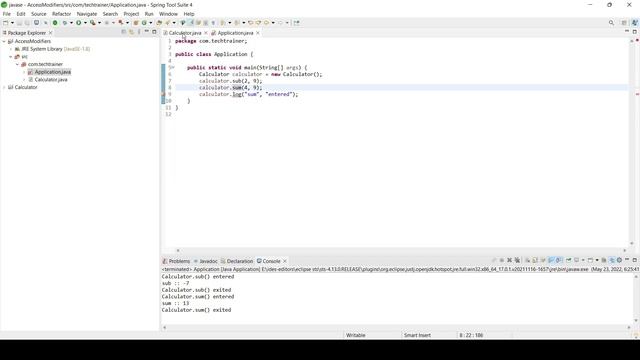The image size is (640, 360).
Task: Switch to the Javadoc tab
Action: click(208, 261)
